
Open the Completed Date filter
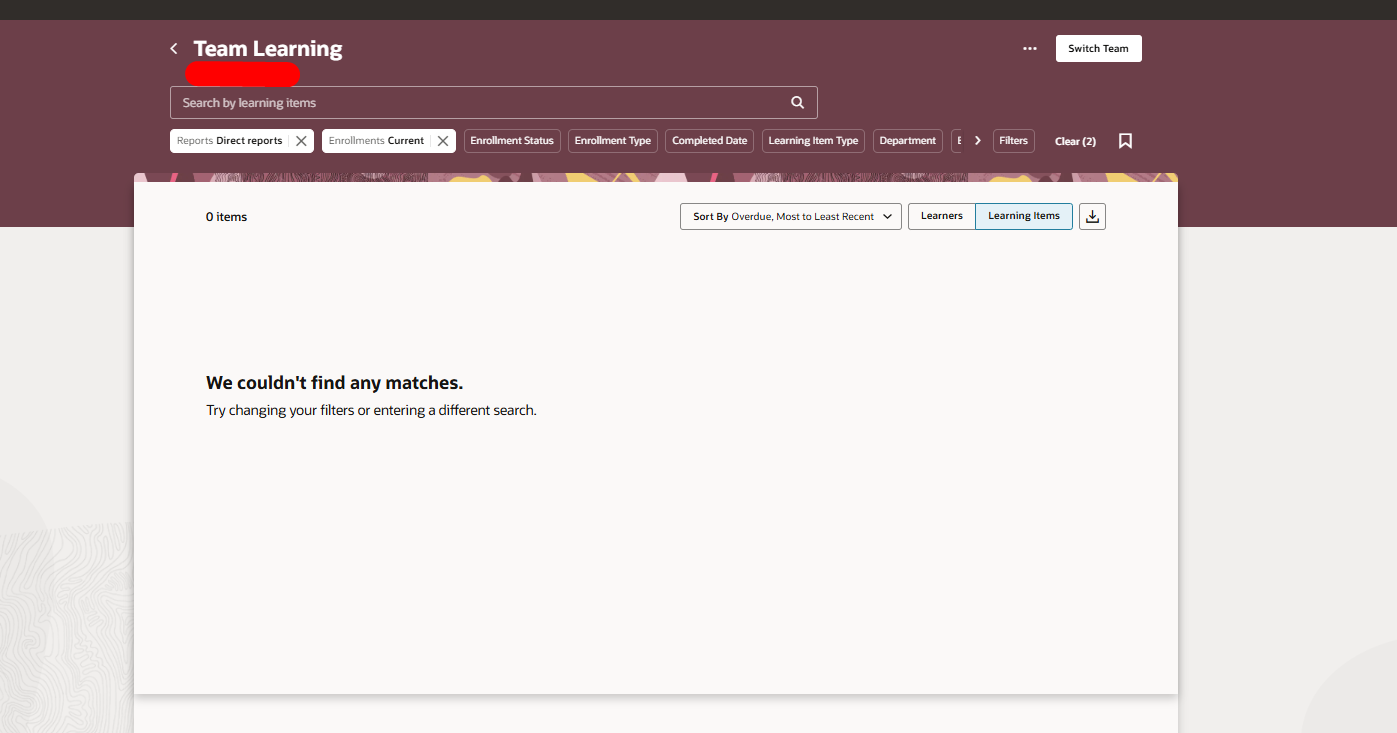click(x=710, y=141)
